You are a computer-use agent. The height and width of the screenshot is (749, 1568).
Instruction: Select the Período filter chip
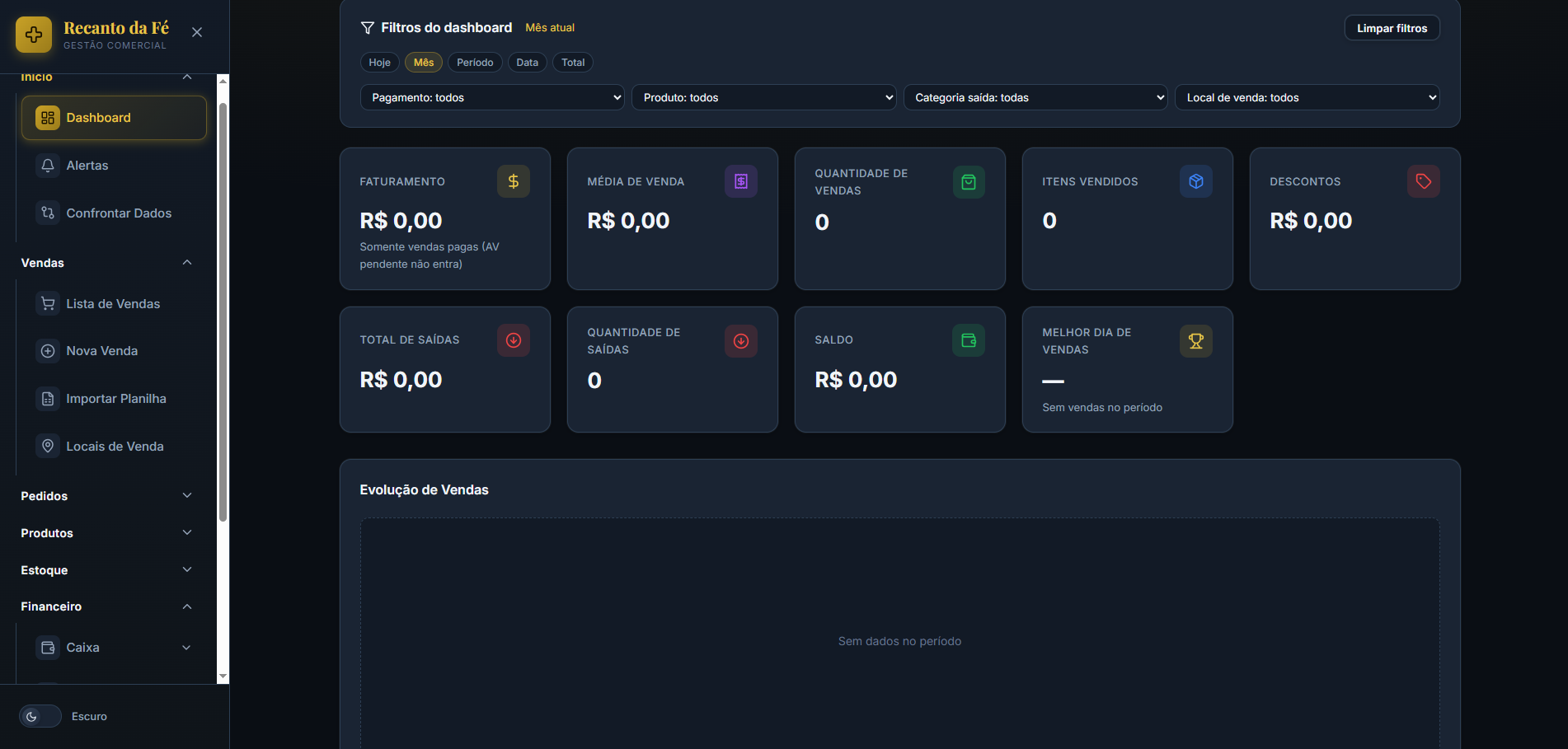coord(475,63)
